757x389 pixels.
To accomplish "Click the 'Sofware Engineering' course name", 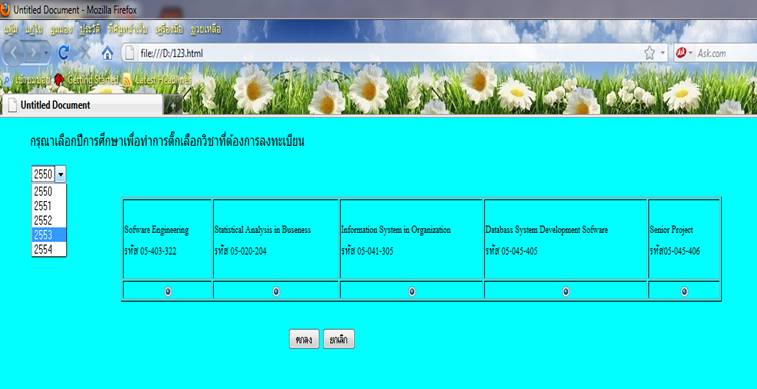I will (156, 230).
